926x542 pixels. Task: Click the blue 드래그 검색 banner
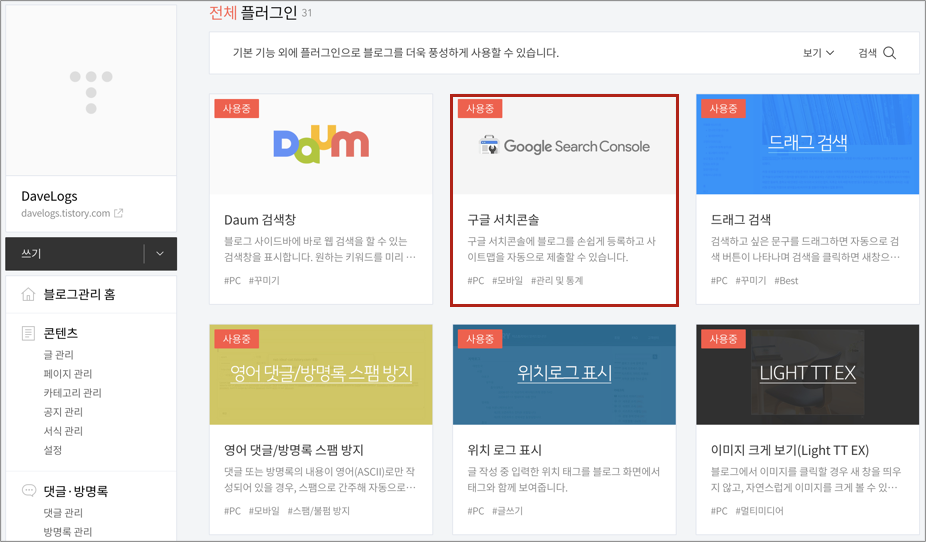tap(807, 144)
